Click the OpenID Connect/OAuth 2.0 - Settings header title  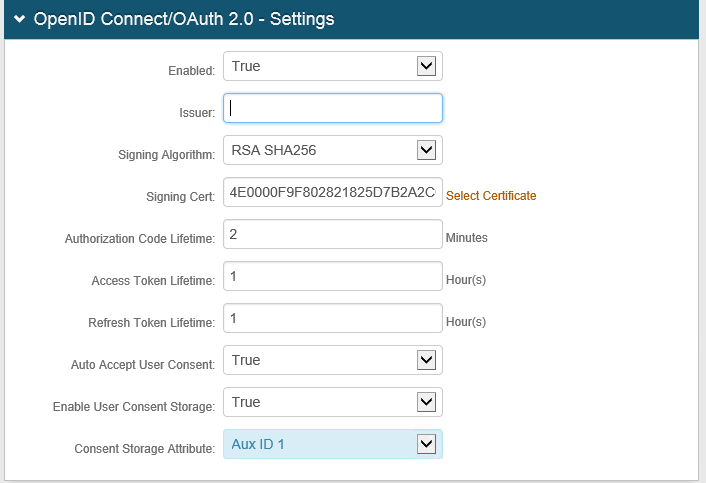(184, 19)
